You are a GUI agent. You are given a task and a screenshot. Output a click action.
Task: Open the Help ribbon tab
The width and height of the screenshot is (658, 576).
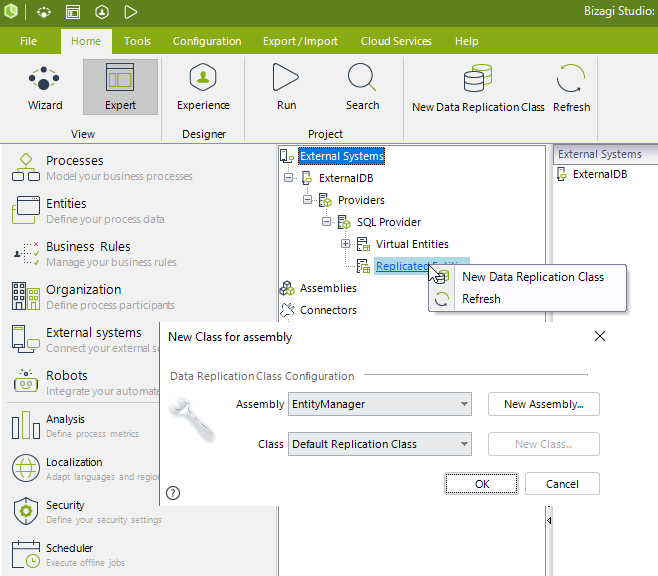(467, 41)
